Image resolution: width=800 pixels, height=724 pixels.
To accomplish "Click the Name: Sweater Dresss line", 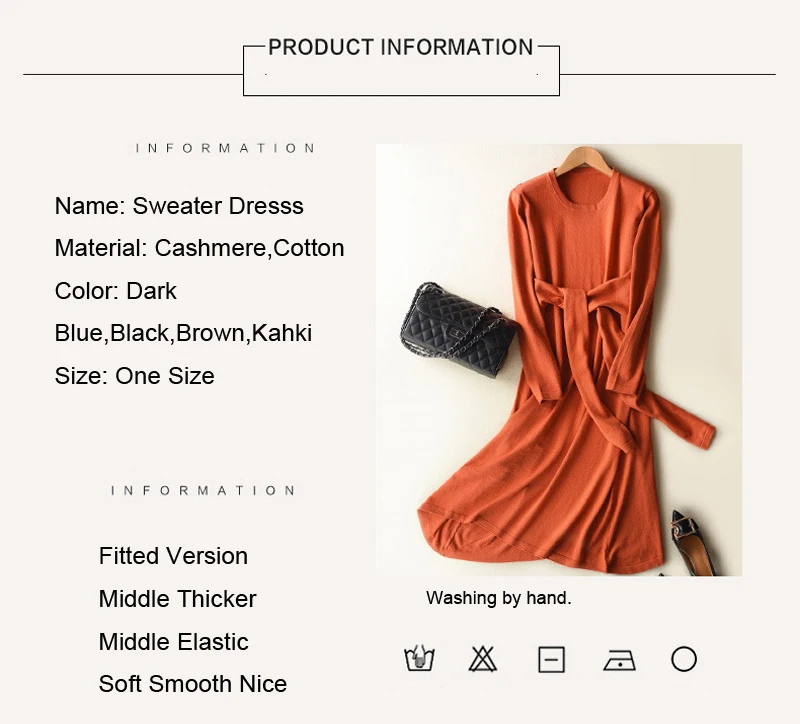I will click(x=179, y=206).
